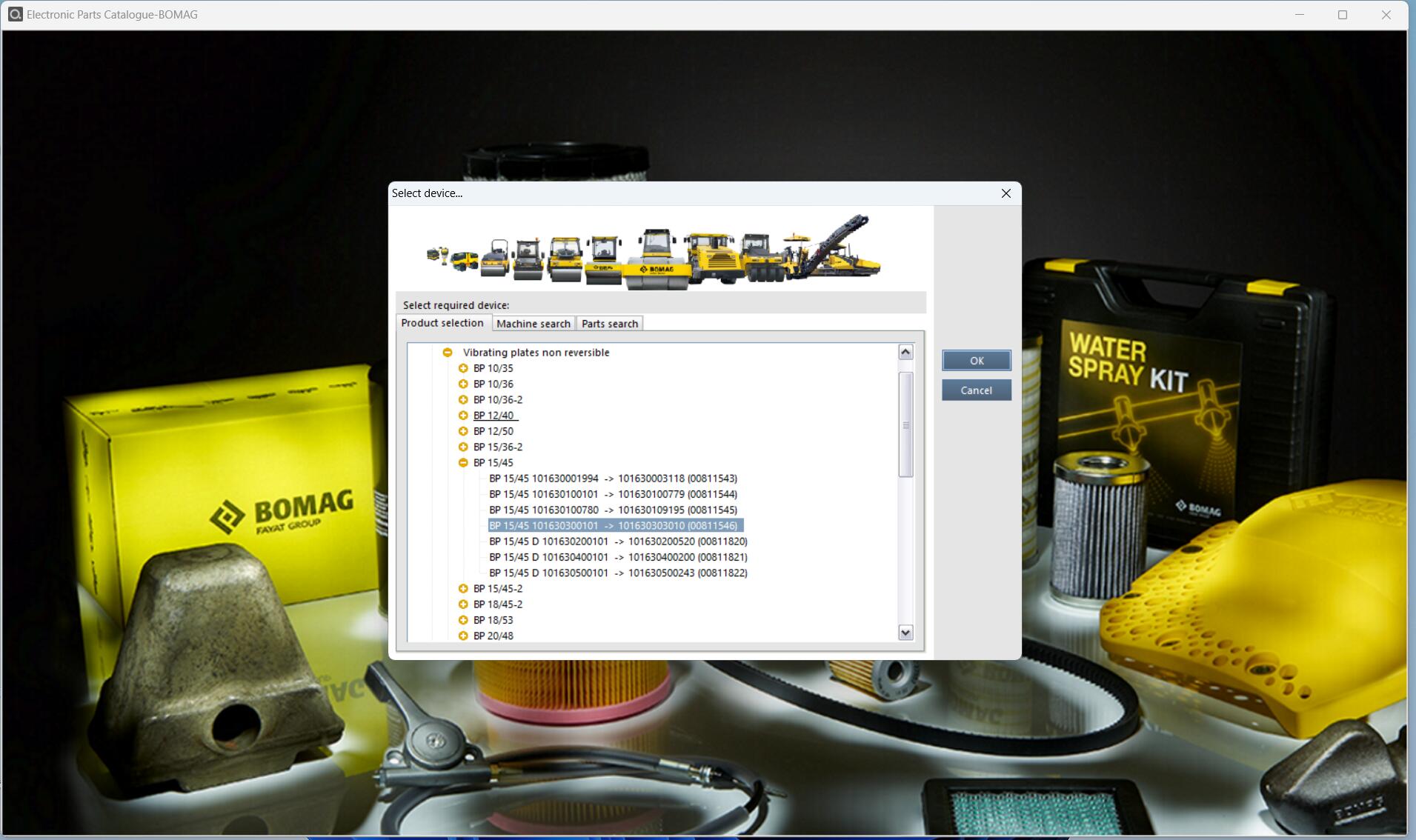This screenshot has width=1416, height=840.
Task: Select the BP 18/45-2 label
Action: pos(498,604)
